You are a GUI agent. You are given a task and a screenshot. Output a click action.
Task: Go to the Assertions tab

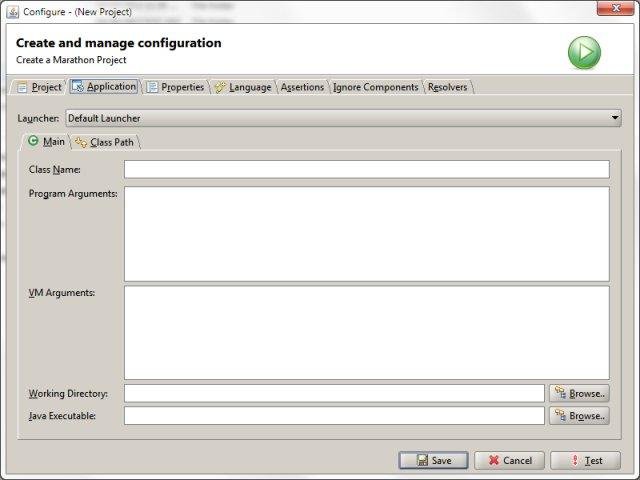(x=302, y=87)
